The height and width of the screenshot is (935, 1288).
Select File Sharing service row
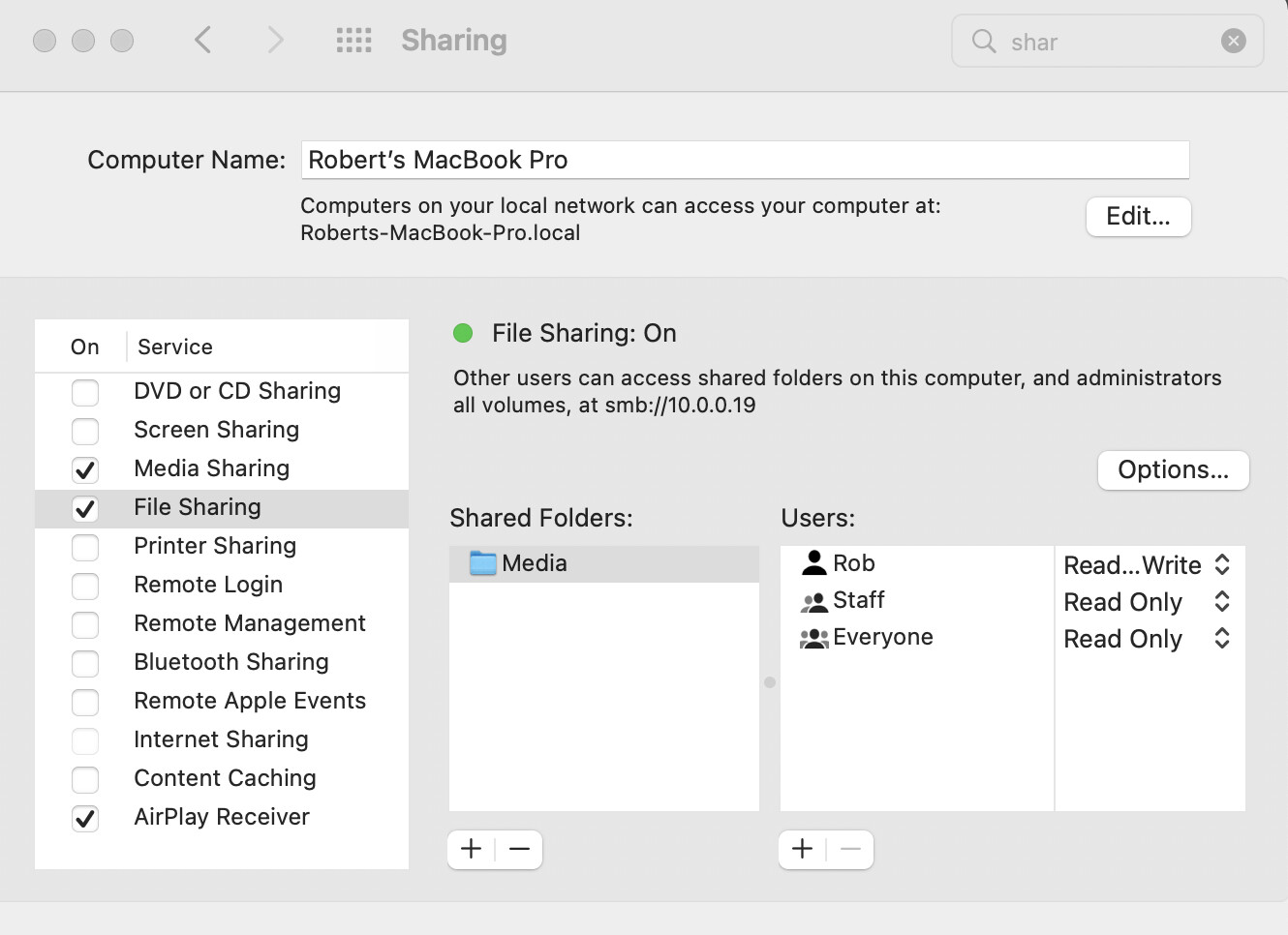(222, 507)
